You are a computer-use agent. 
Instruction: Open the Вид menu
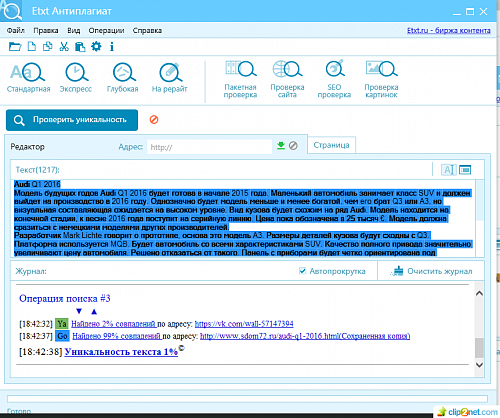74,30
